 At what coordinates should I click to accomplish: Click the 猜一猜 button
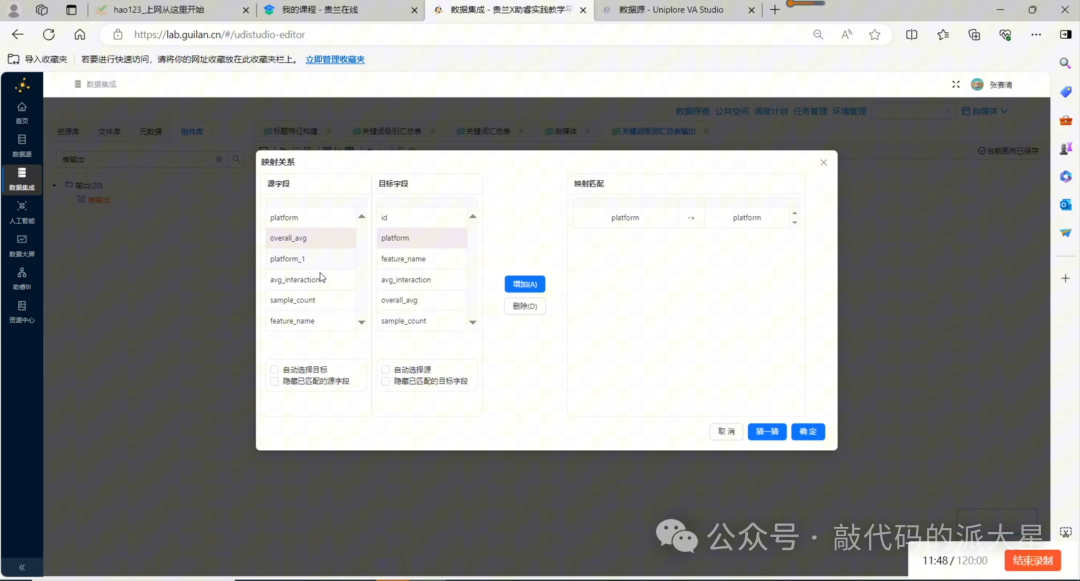pyautogui.click(x=767, y=432)
